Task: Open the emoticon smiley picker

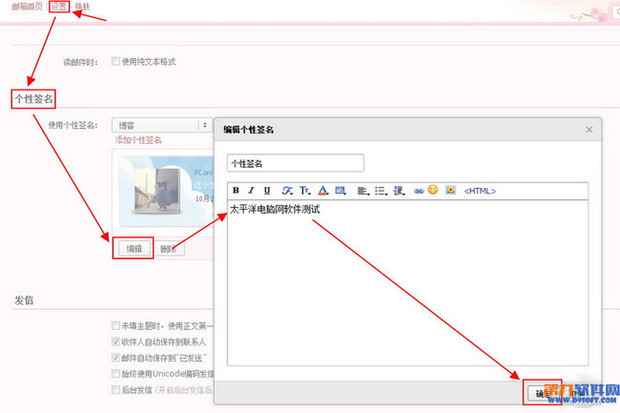Action: pos(433,190)
